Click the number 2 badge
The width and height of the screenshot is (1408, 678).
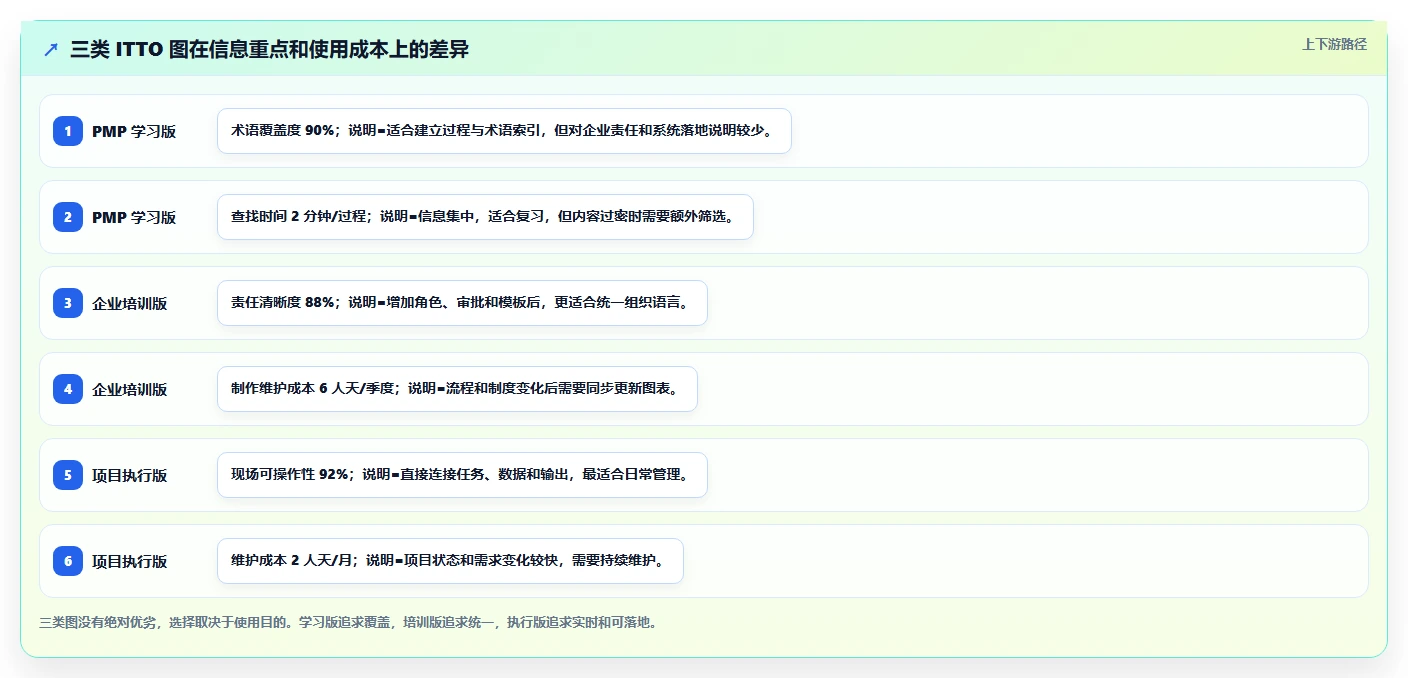(x=68, y=216)
